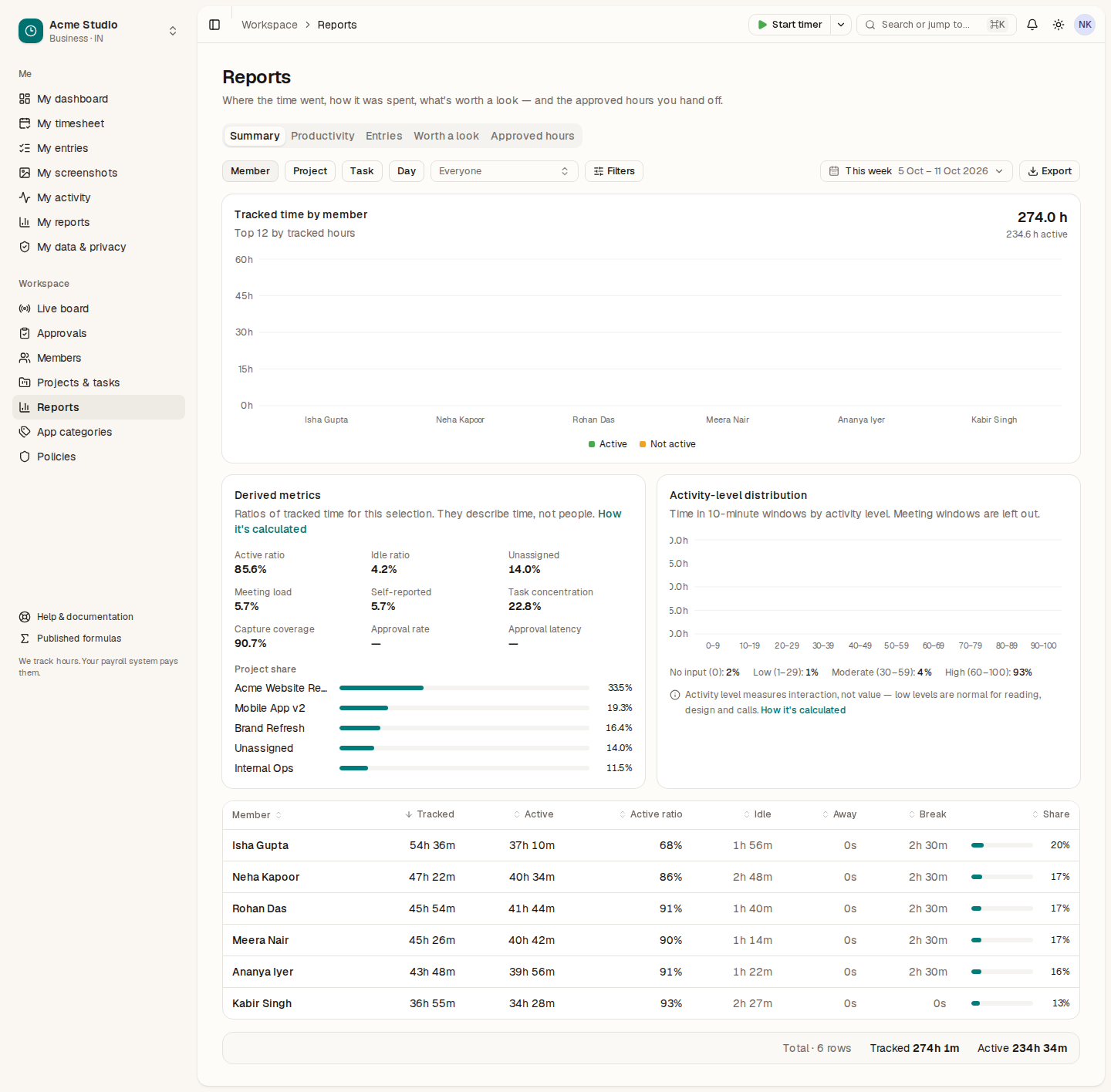1111x1092 pixels.
Task: Open the NK user avatar menu
Action: pos(1085,25)
